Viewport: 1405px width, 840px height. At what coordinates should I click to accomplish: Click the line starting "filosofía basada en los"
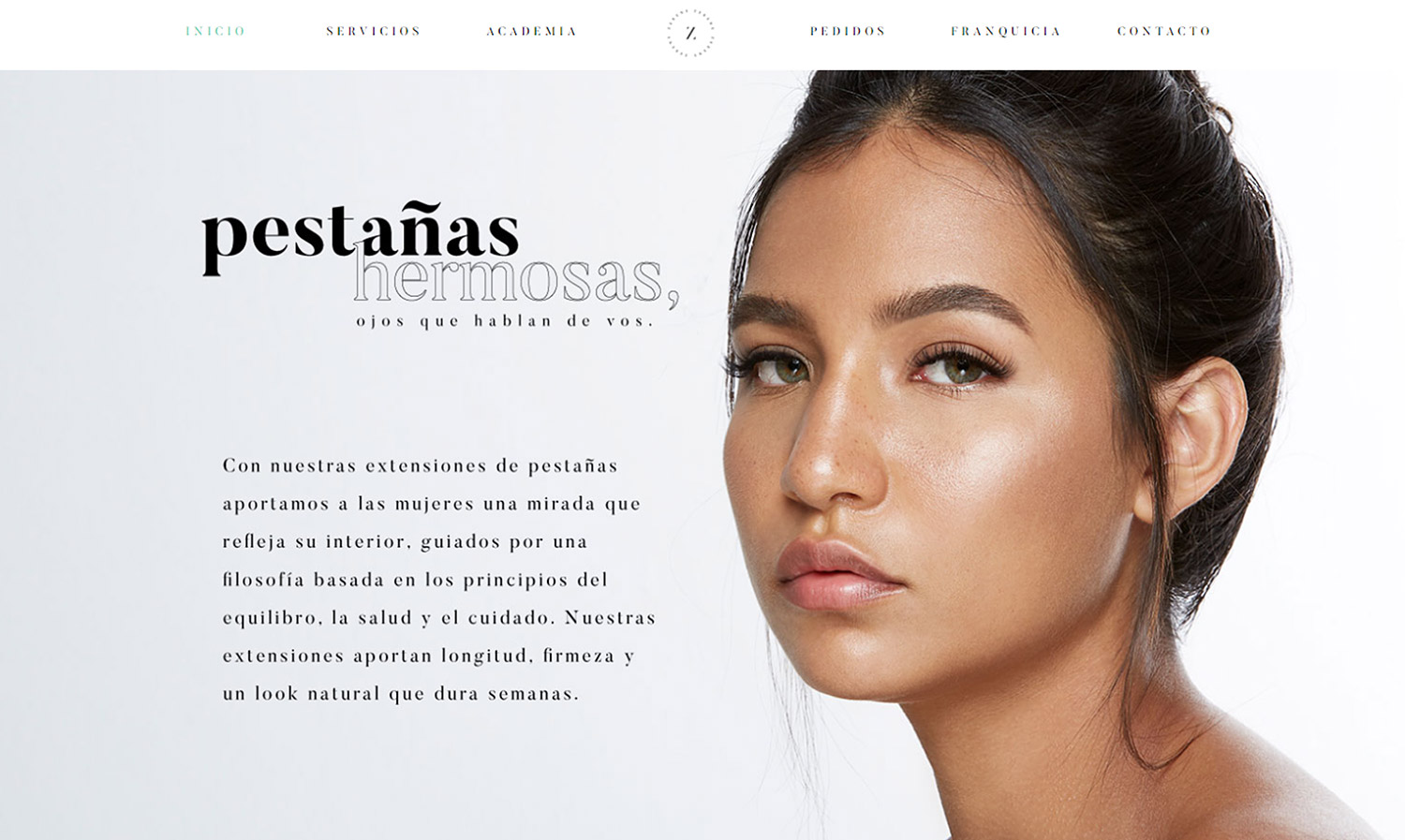point(415,580)
